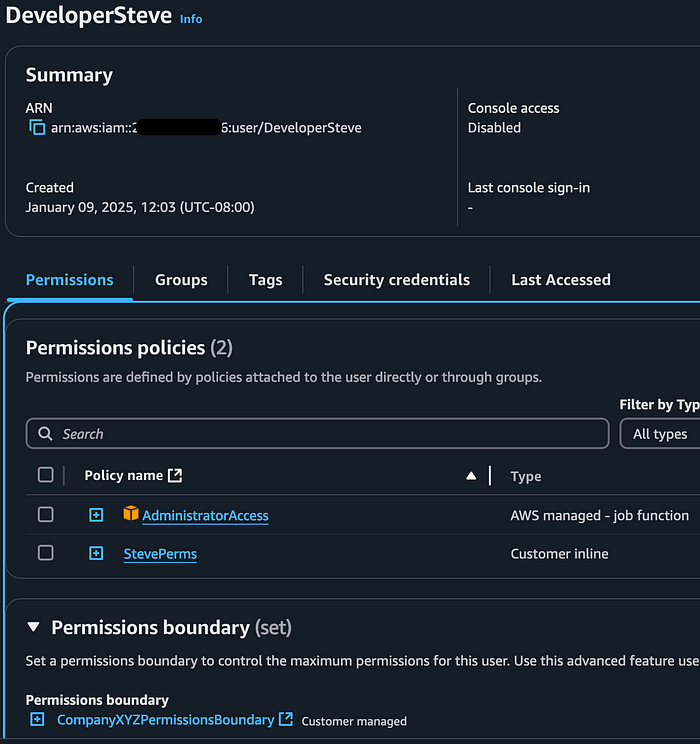Click the copy ARN icon

(x=37, y=128)
